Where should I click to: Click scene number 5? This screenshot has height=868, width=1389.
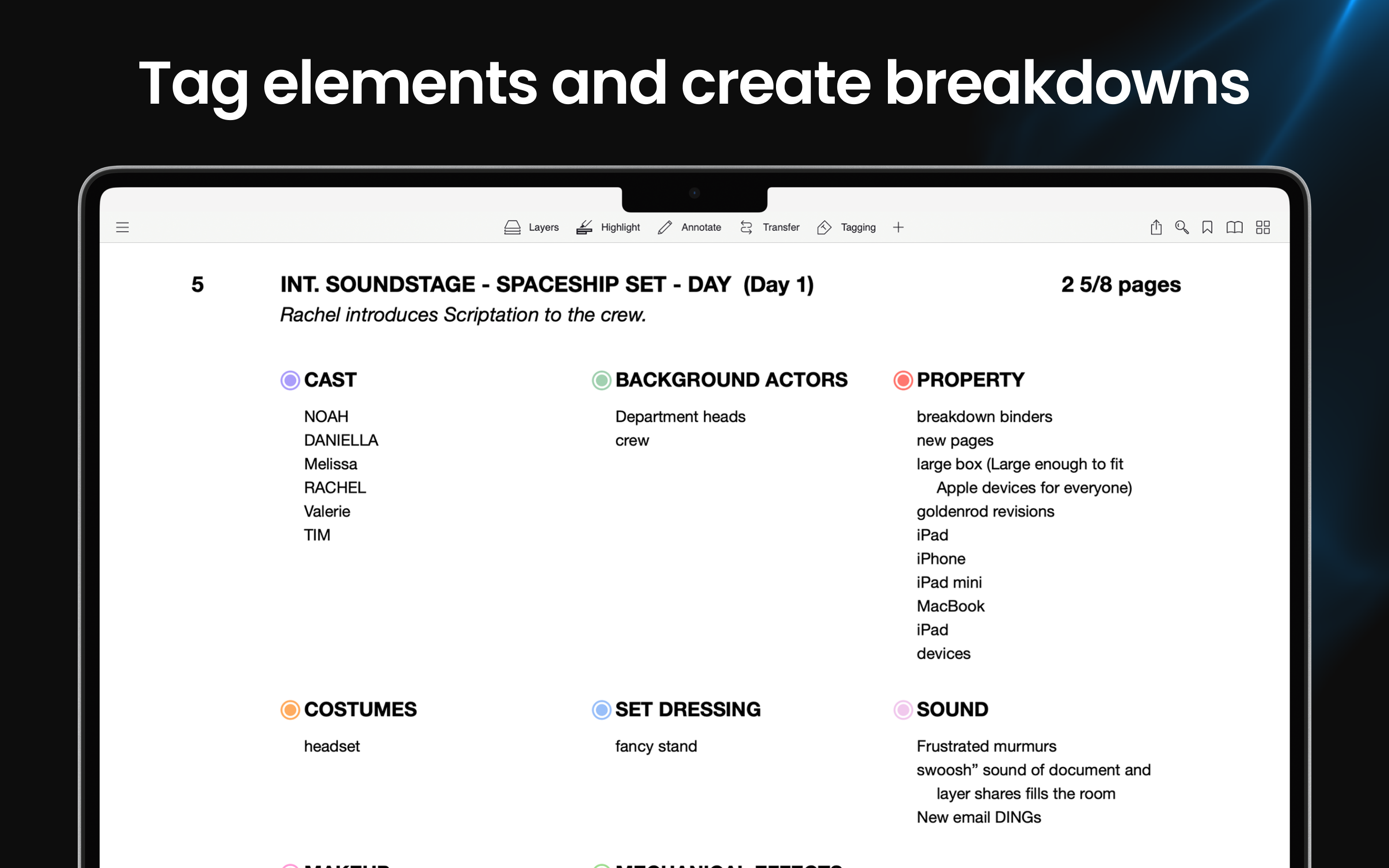pyautogui.click(x=197, y=285)
